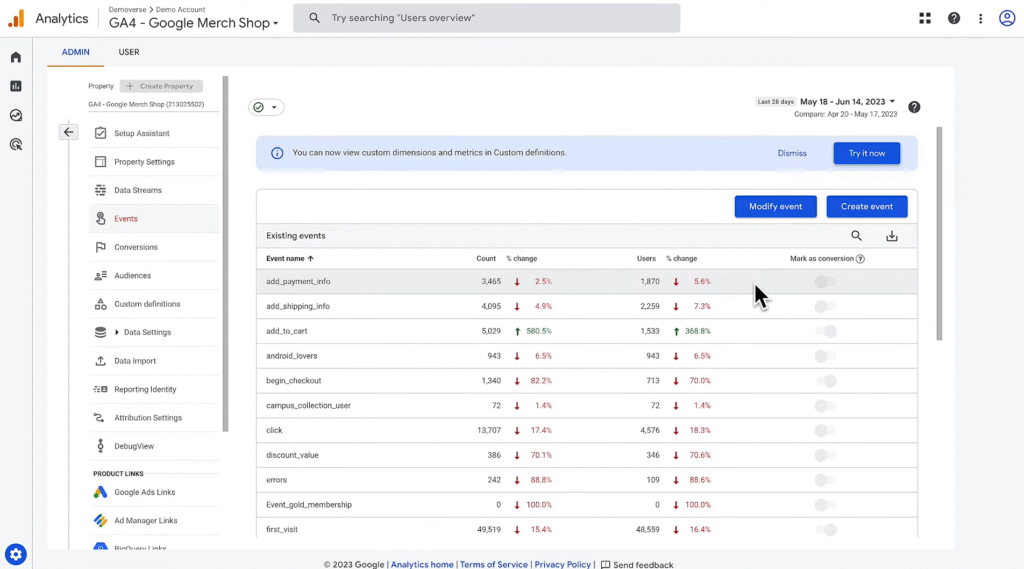
Task: Toggle conversion for click event
Action: [825, 431]
